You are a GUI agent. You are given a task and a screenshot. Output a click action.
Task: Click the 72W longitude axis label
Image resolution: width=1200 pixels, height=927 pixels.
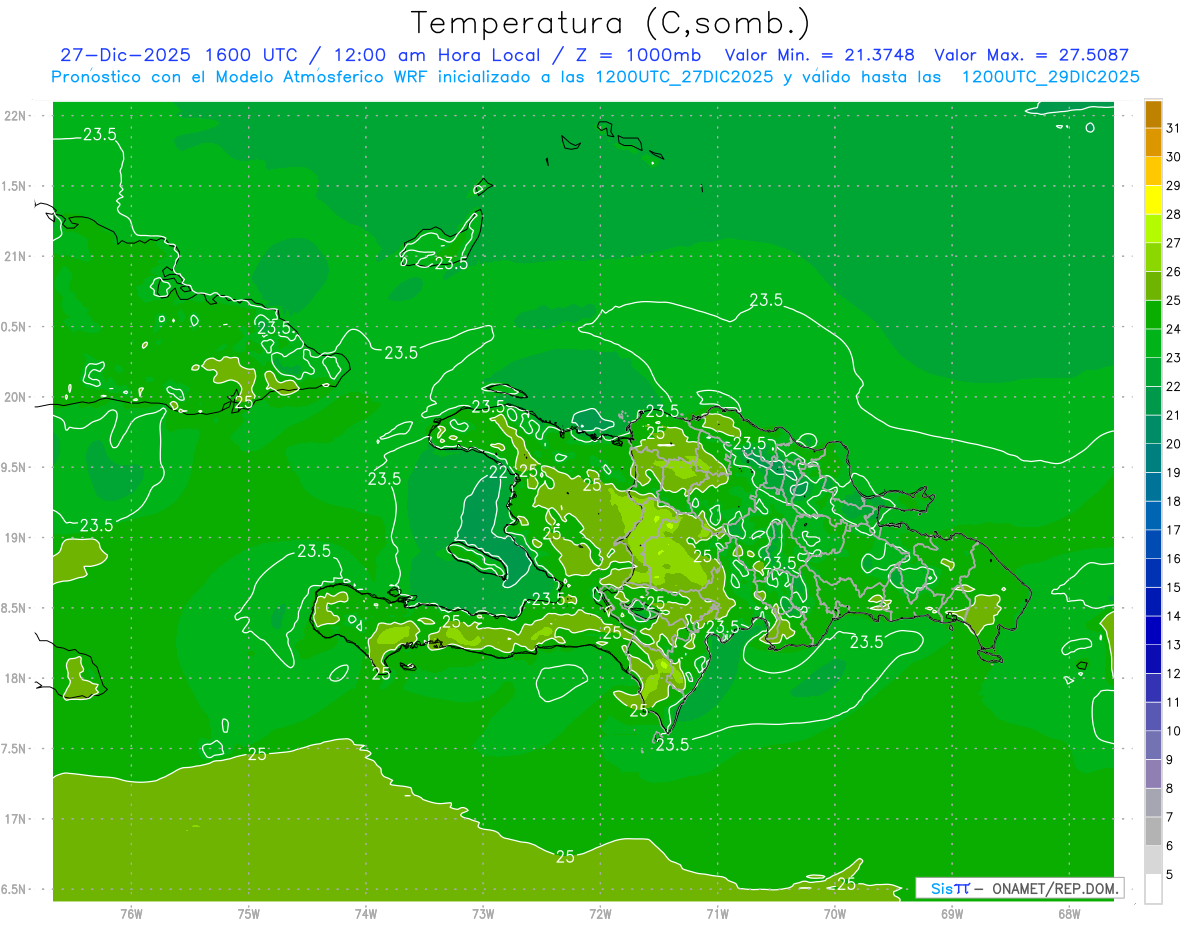(600, 913)
